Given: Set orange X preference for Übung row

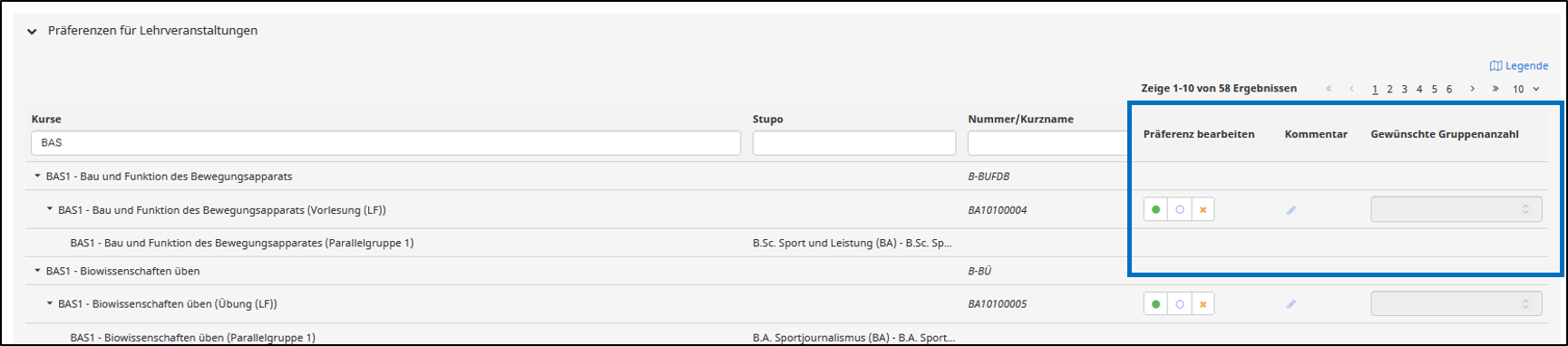Looking at the screenshot, I should point(1203,304).
